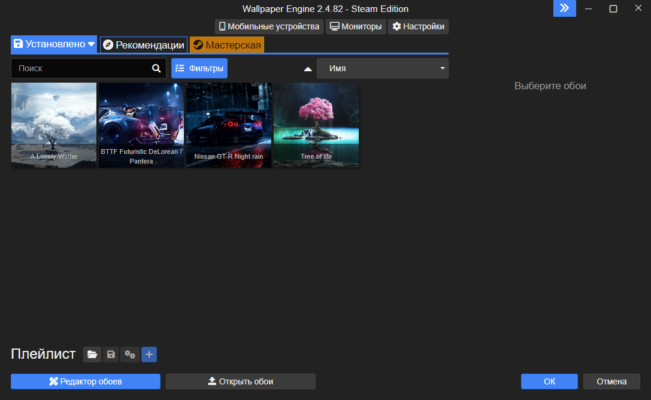The width and height of the screenshot is (651, 400).
Task: Select Nissan GT-R Night rain wallpaper
Action: pyautogui.click(x=229, y=125)
